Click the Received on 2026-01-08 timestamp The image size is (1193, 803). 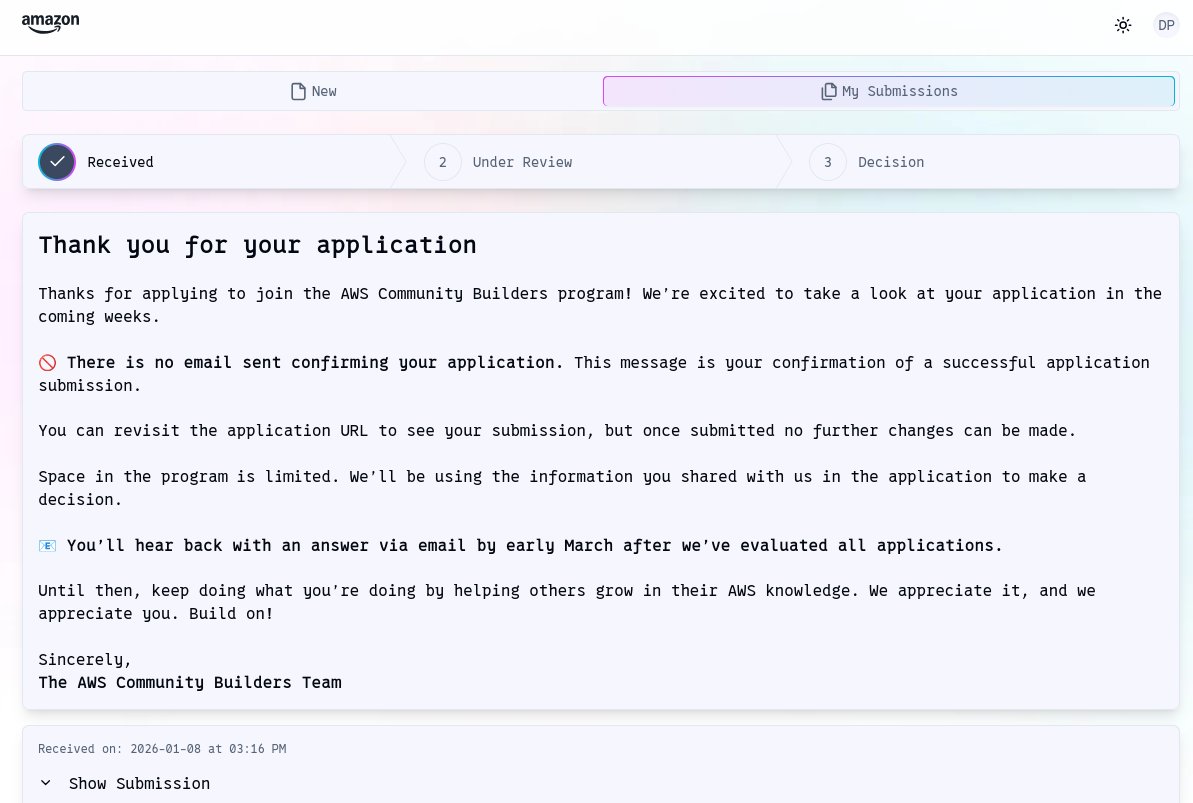coord(162,749)
